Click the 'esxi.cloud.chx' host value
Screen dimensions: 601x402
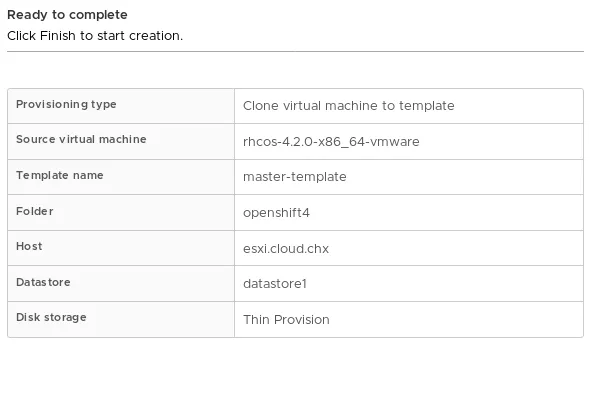click(x=285, y=248)
